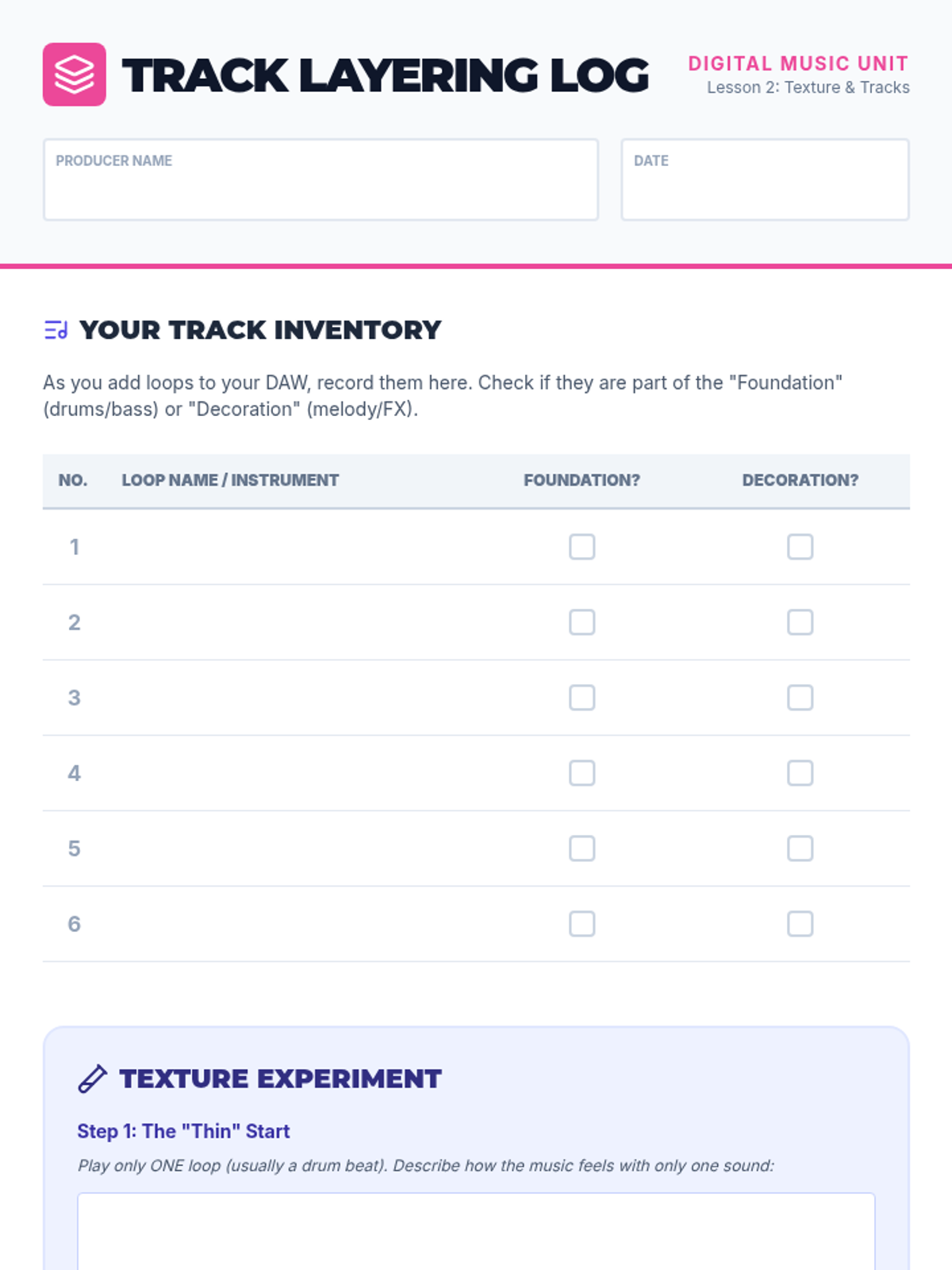Enable Foundation checkbox for loop 4
Image resolution: width=952 pixels, height=1270 pixels.
coord(582,773)
